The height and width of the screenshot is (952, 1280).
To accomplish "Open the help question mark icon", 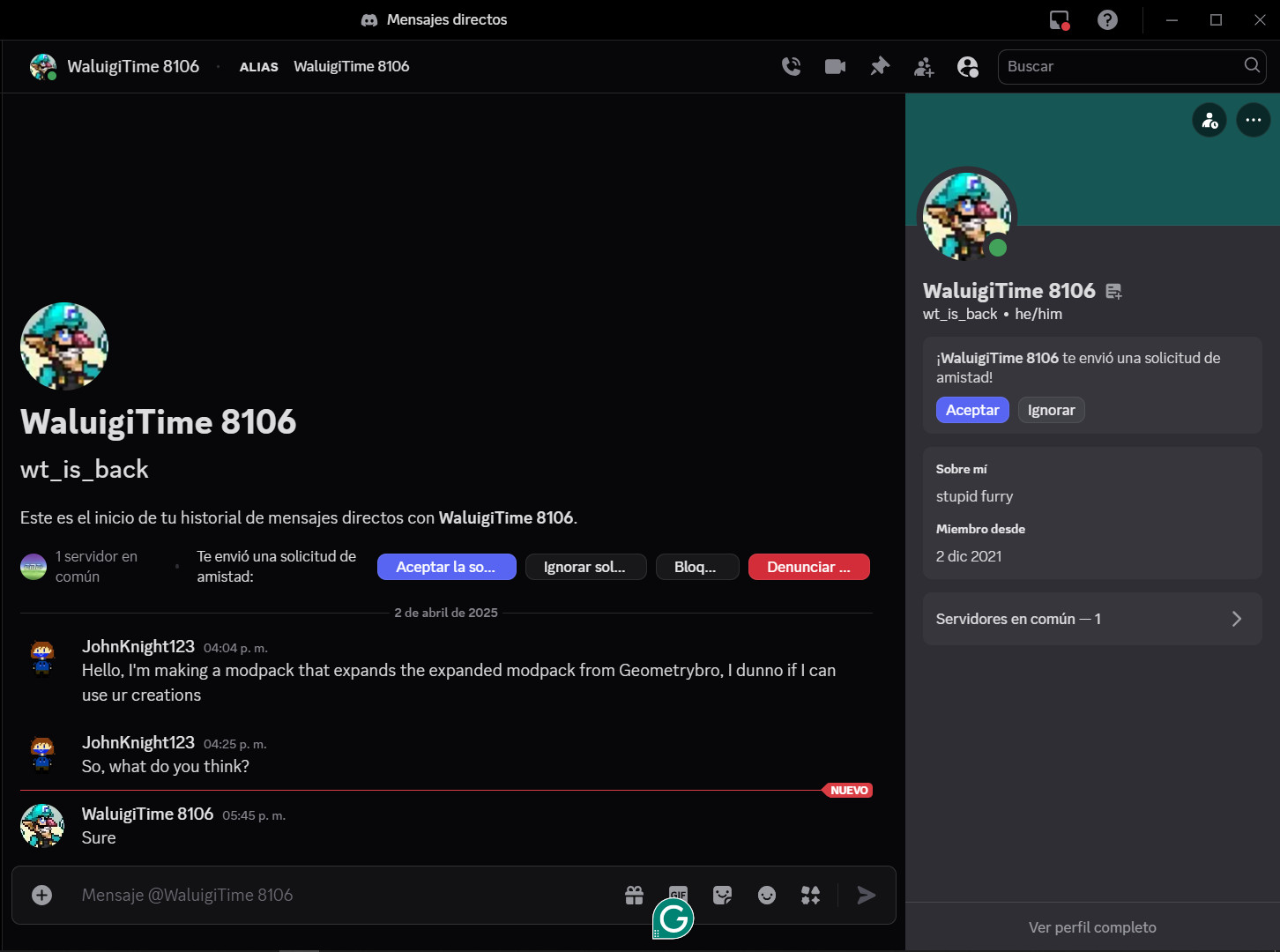I will (x=1107, y=19).
